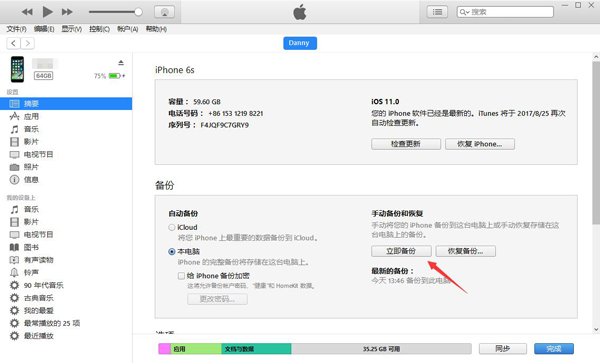Click the 文稿与数据 storage segment
The image size is (600, 363).
pyautogui.click(x=256, y=348)
